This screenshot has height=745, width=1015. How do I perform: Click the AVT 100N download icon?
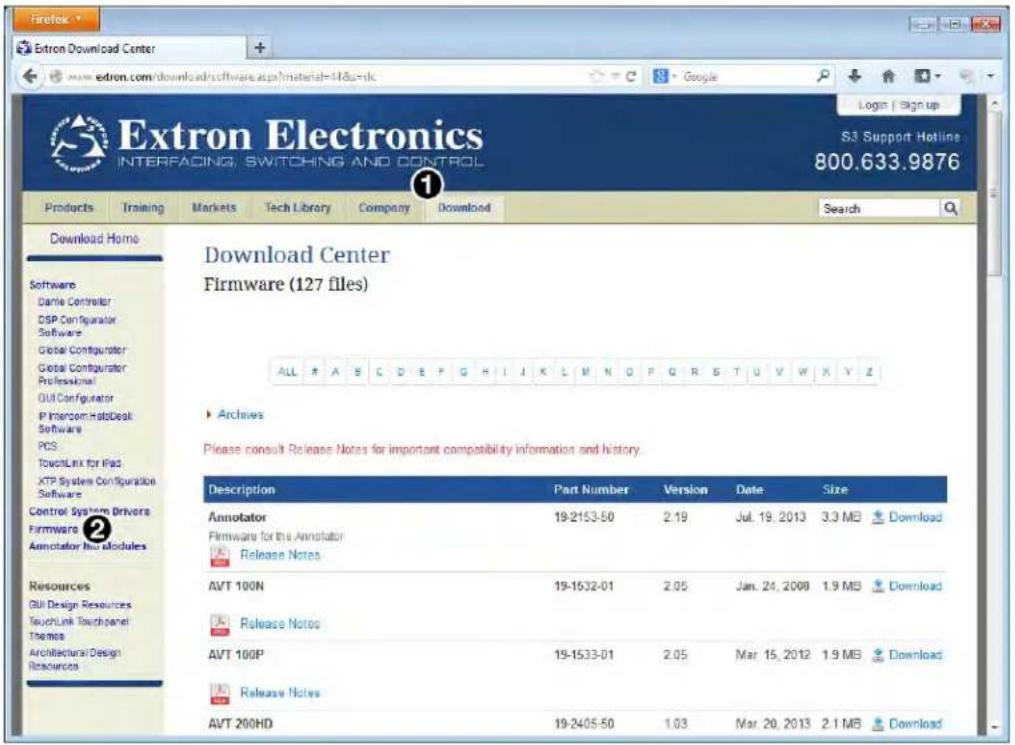coord(878,586)
